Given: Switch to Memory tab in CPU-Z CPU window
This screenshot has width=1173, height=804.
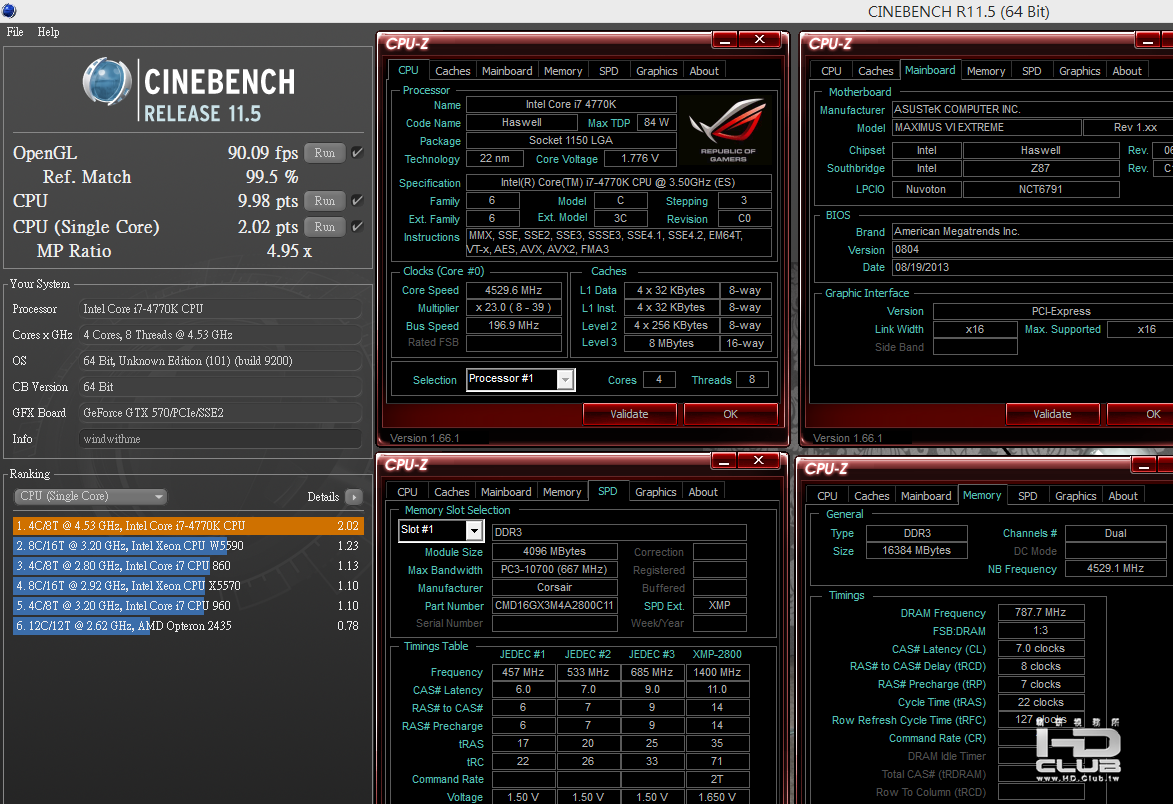Looking at the screenshot, I should (563, 71).
